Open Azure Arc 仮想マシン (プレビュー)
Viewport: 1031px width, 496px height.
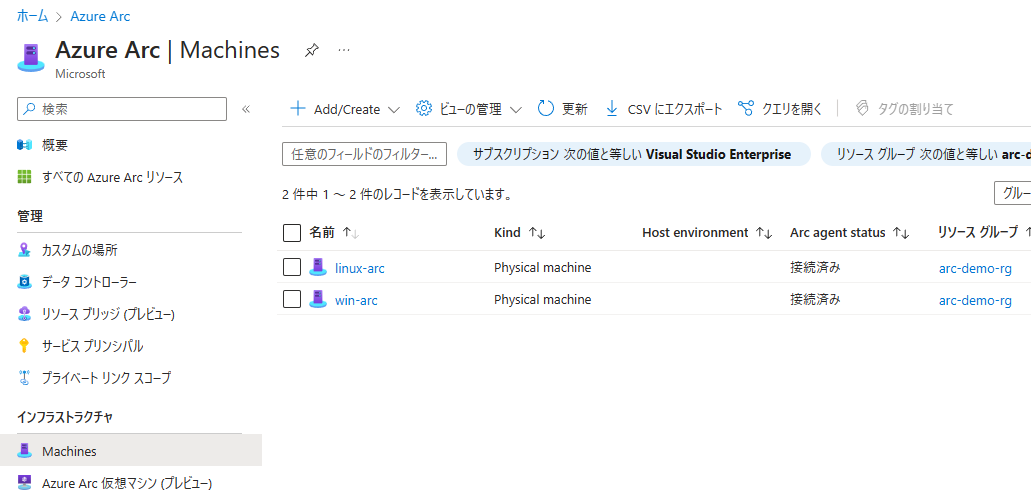pyautogui.click(x=127, y=484)
